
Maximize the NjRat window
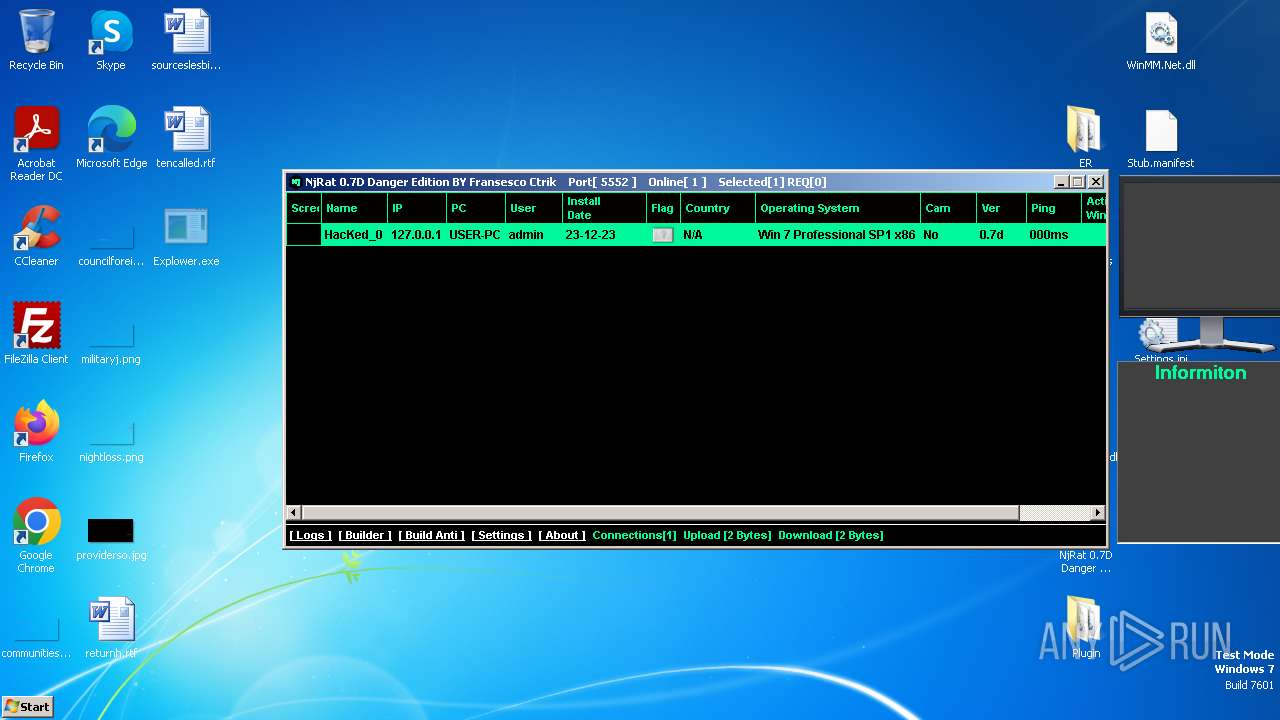pyautogui.click(x=1078, y=182)
